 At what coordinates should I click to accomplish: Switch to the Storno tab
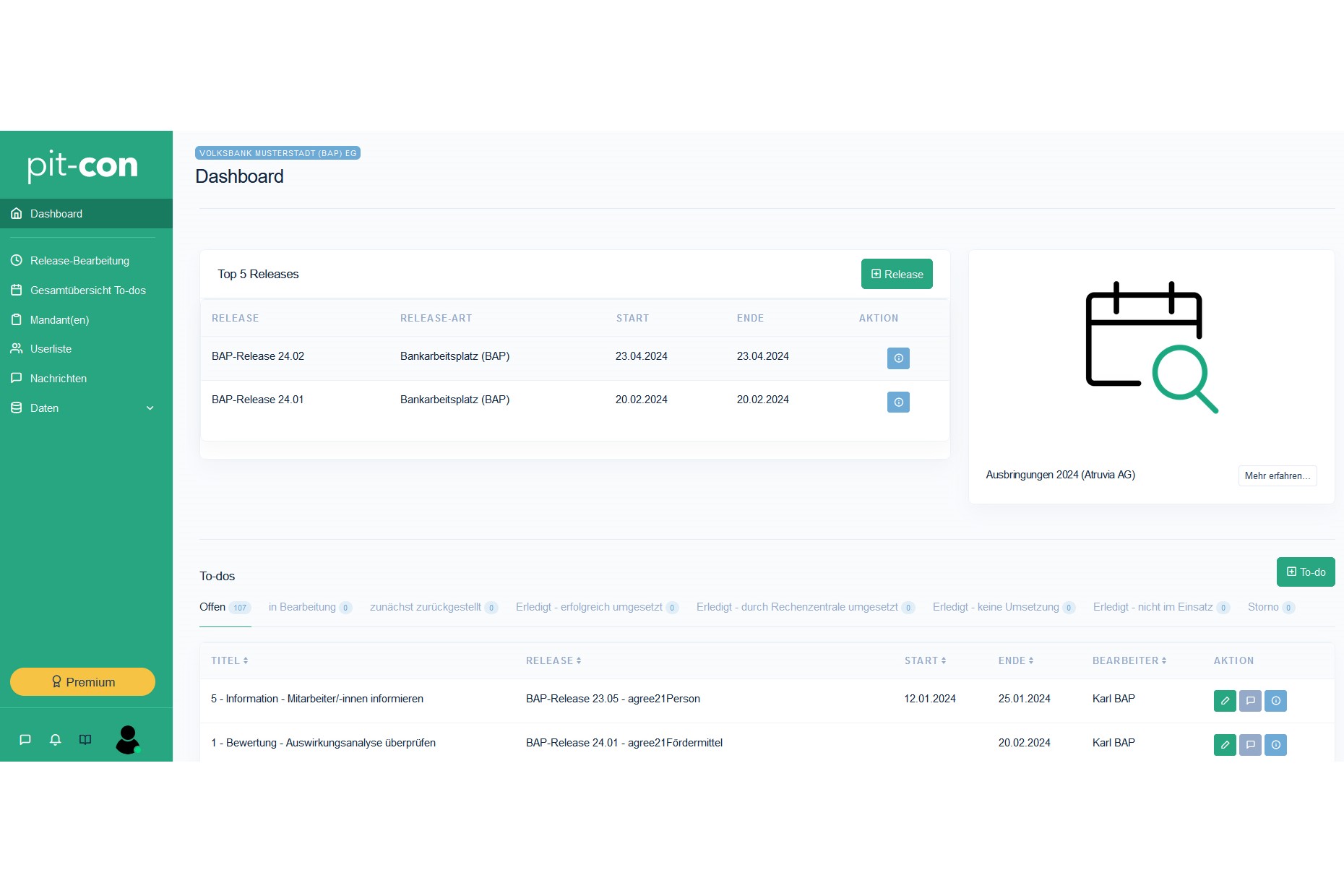click(1271, 607)
